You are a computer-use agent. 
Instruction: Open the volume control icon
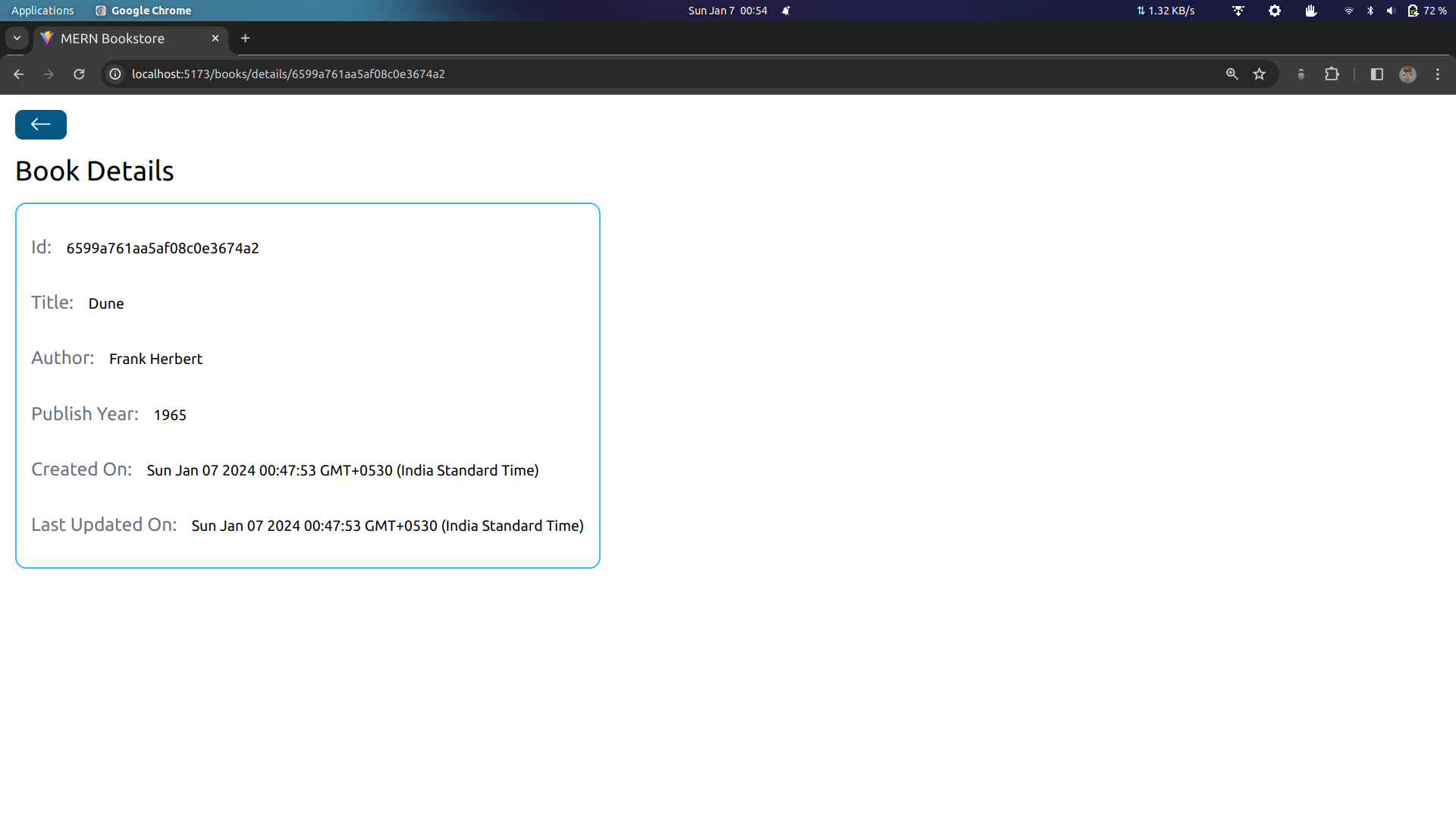(1390, 11)
